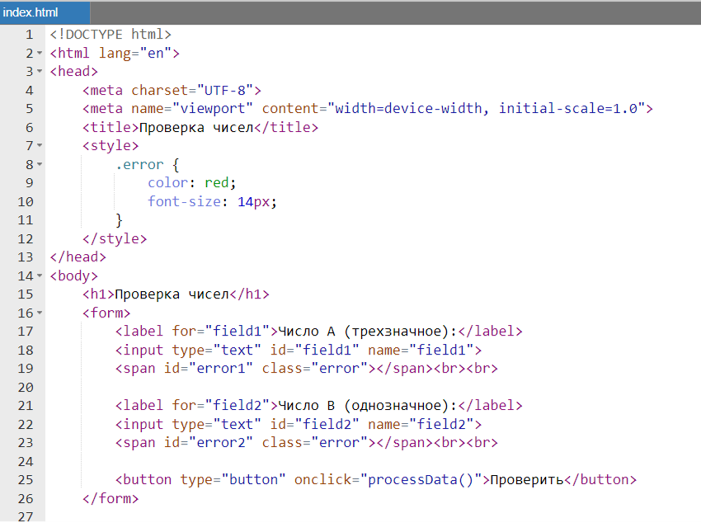The width and height of the screenshot is (701, 522).
Task: Click line number 25 in the gutter
Action: (26, 480)
